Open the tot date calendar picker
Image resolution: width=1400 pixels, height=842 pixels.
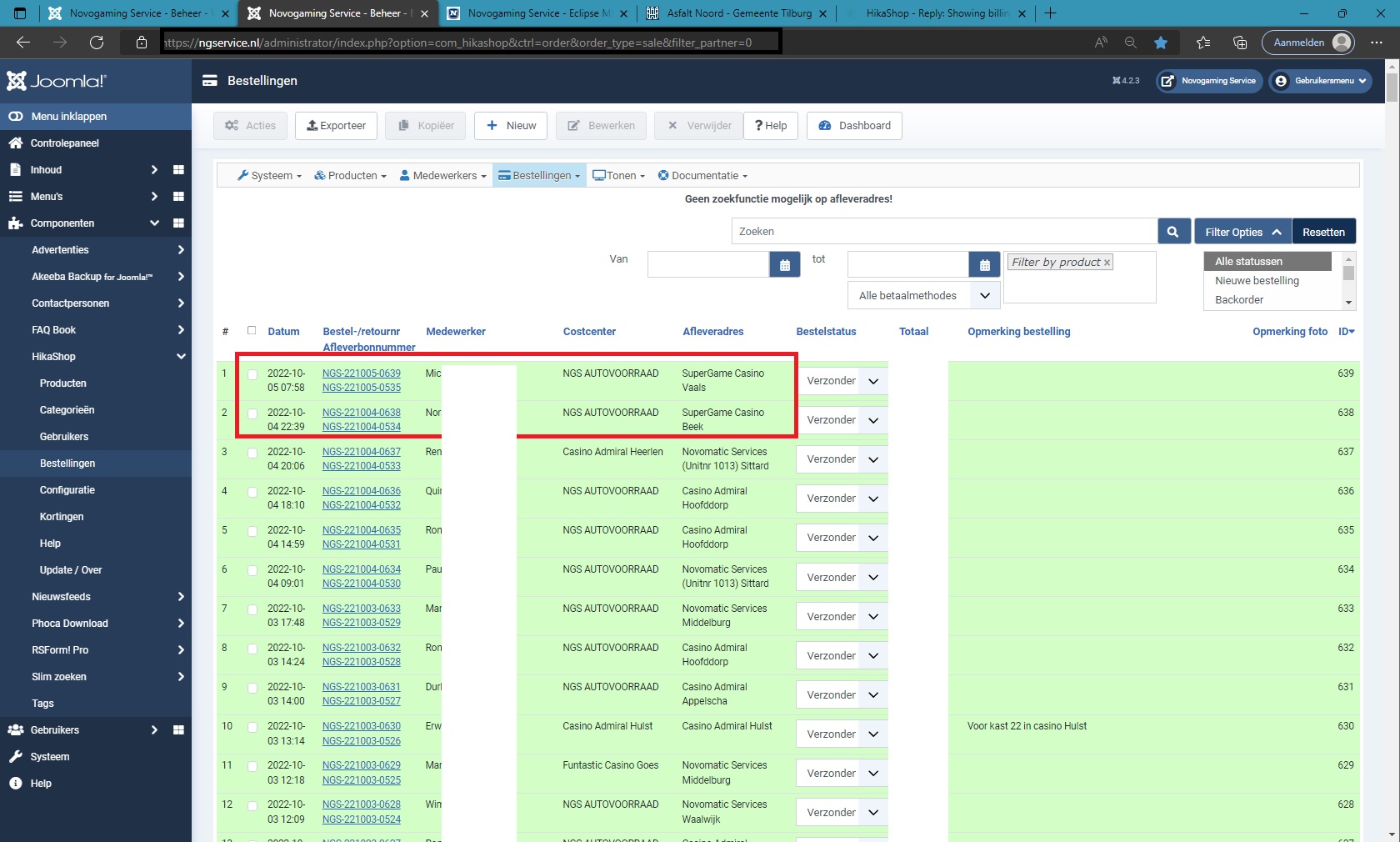(x=984, y=265)
